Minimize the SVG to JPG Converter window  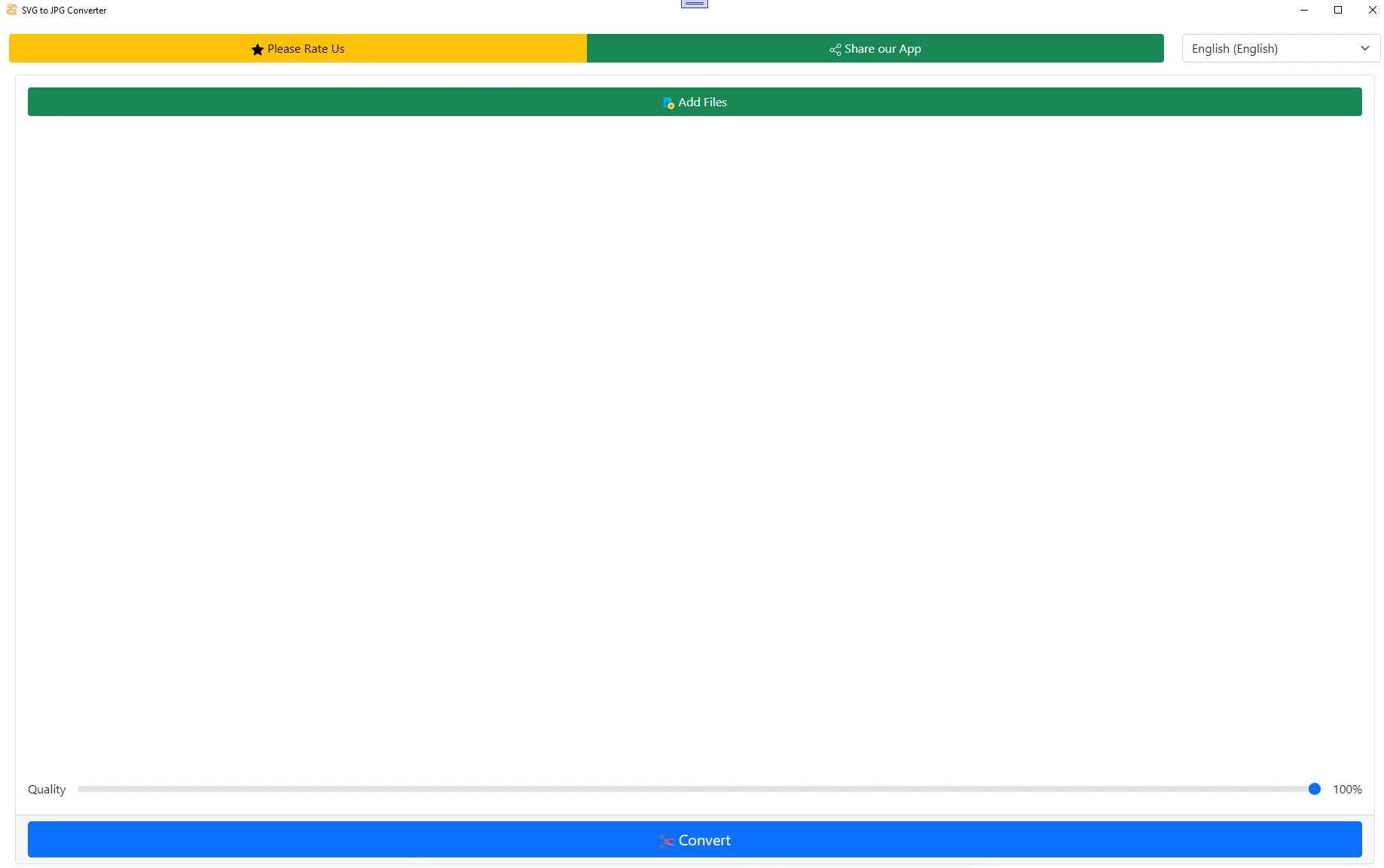point(1303,10)
